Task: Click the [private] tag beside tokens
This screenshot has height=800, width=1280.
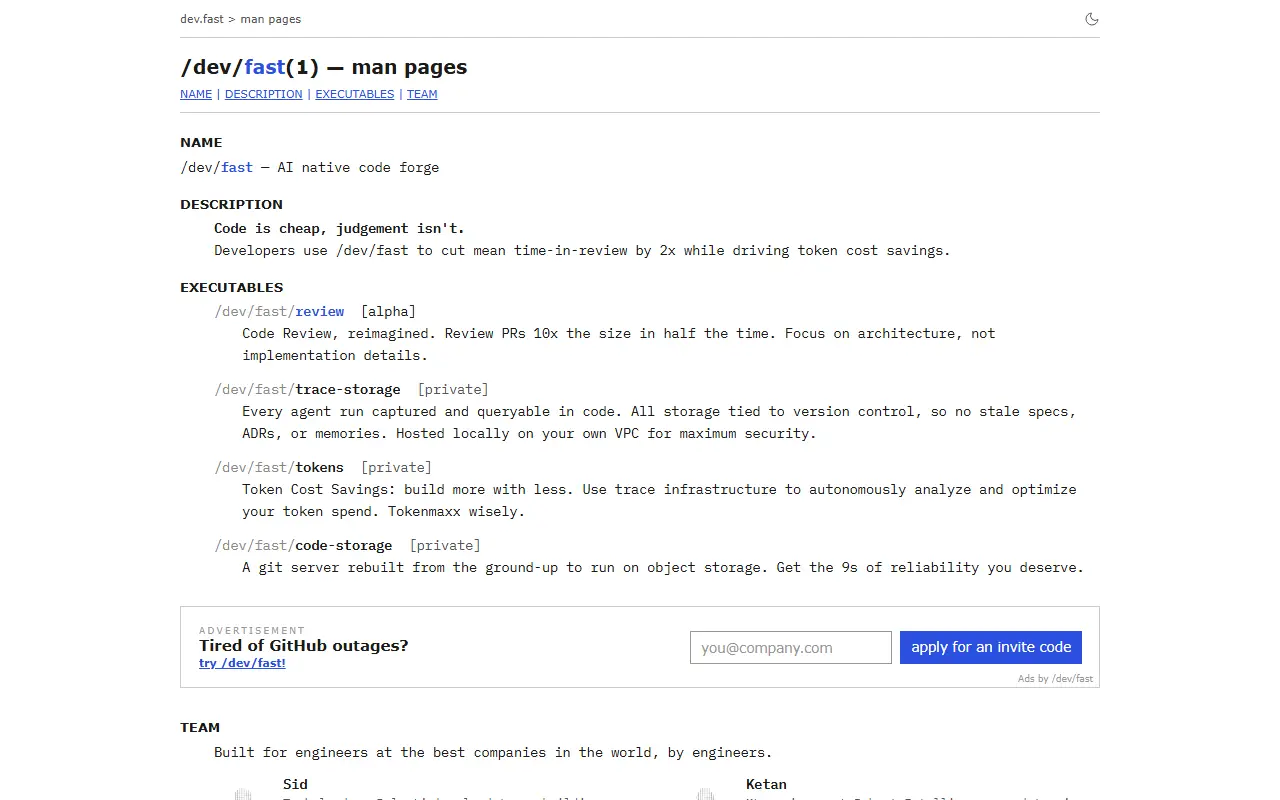Action: click(x=396, y=467)
